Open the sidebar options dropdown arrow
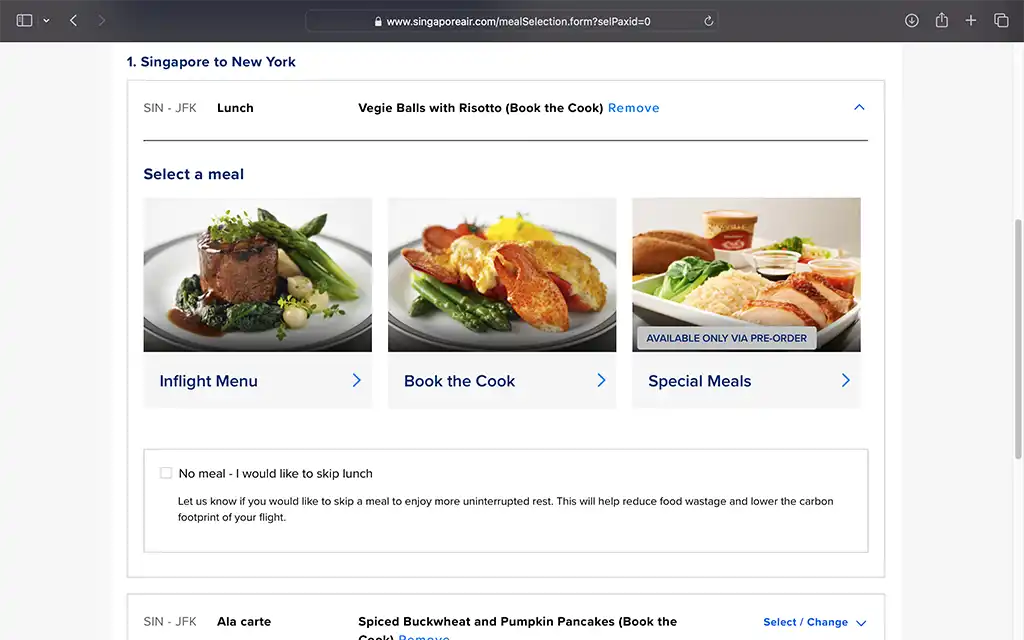This screenshot has height=640, width=1024. coord(46,21)
